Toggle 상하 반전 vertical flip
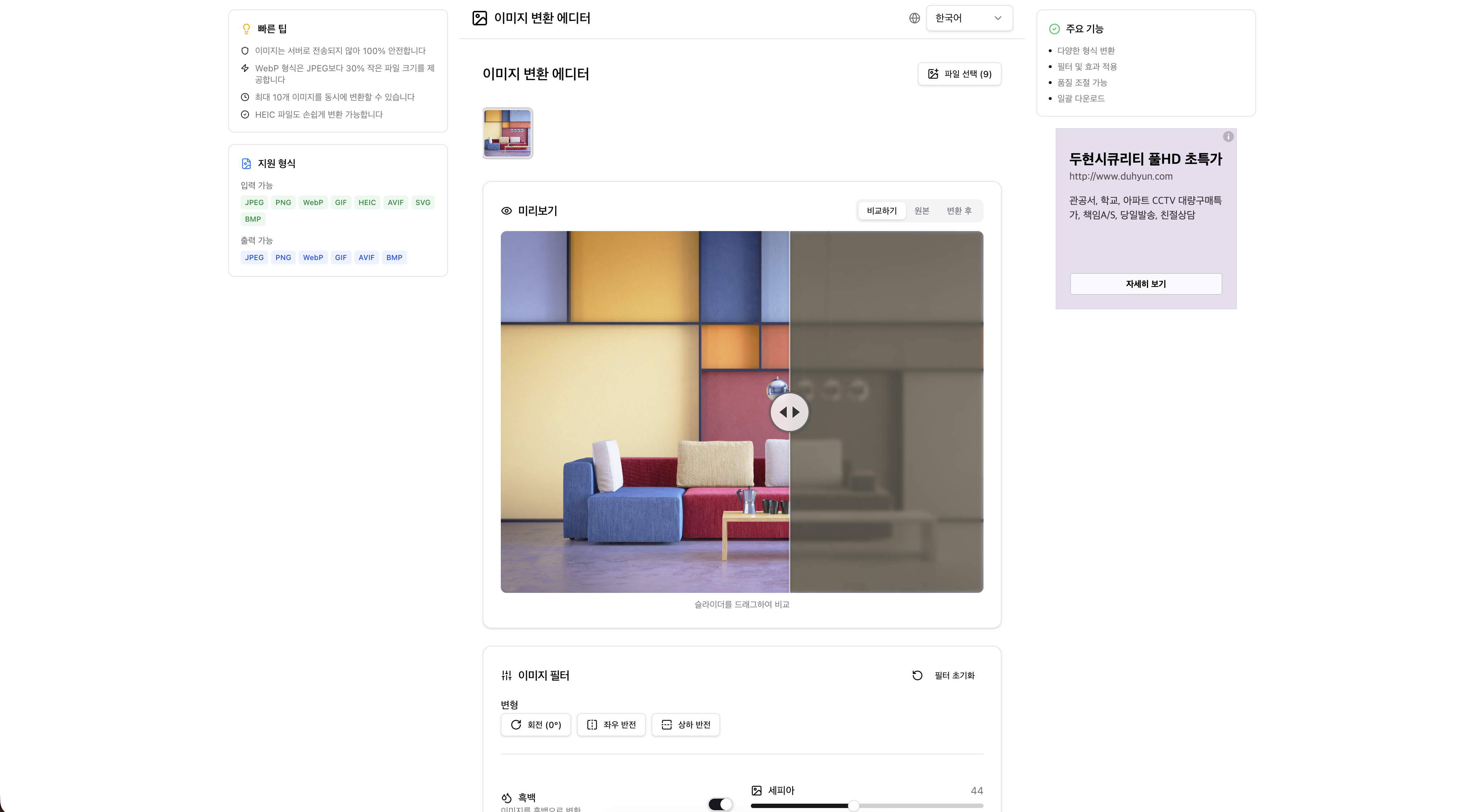The height and width of the screenshot is (812, 1480). (x=685, y=725)
